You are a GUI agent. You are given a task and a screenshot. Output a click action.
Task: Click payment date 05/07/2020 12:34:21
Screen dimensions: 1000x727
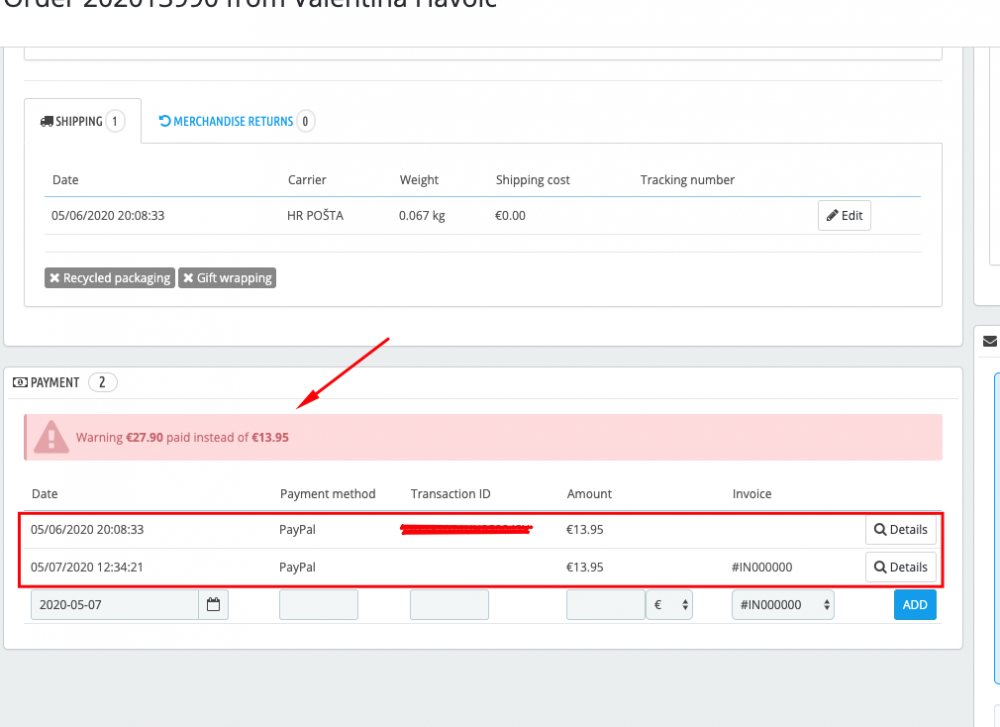87,567
